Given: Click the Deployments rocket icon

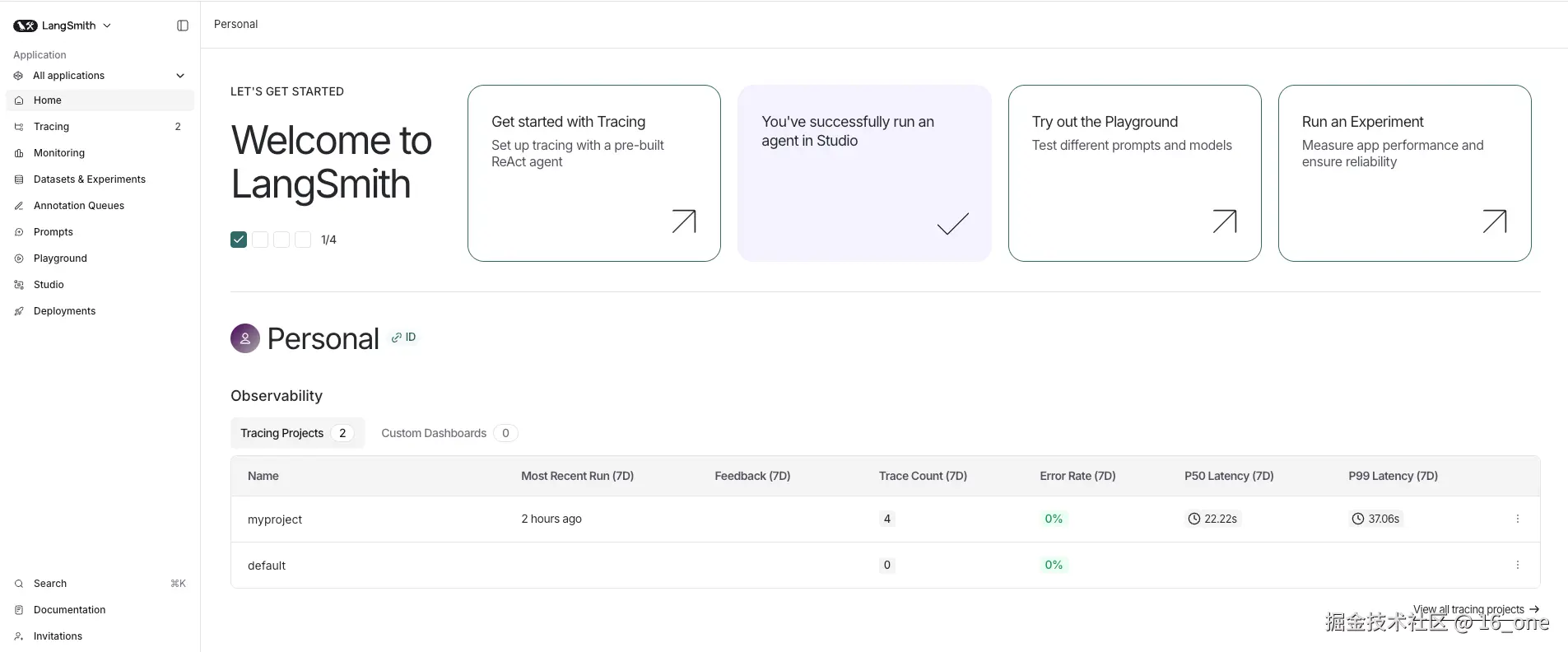Looking at the screenshot, I should (18, 311).
